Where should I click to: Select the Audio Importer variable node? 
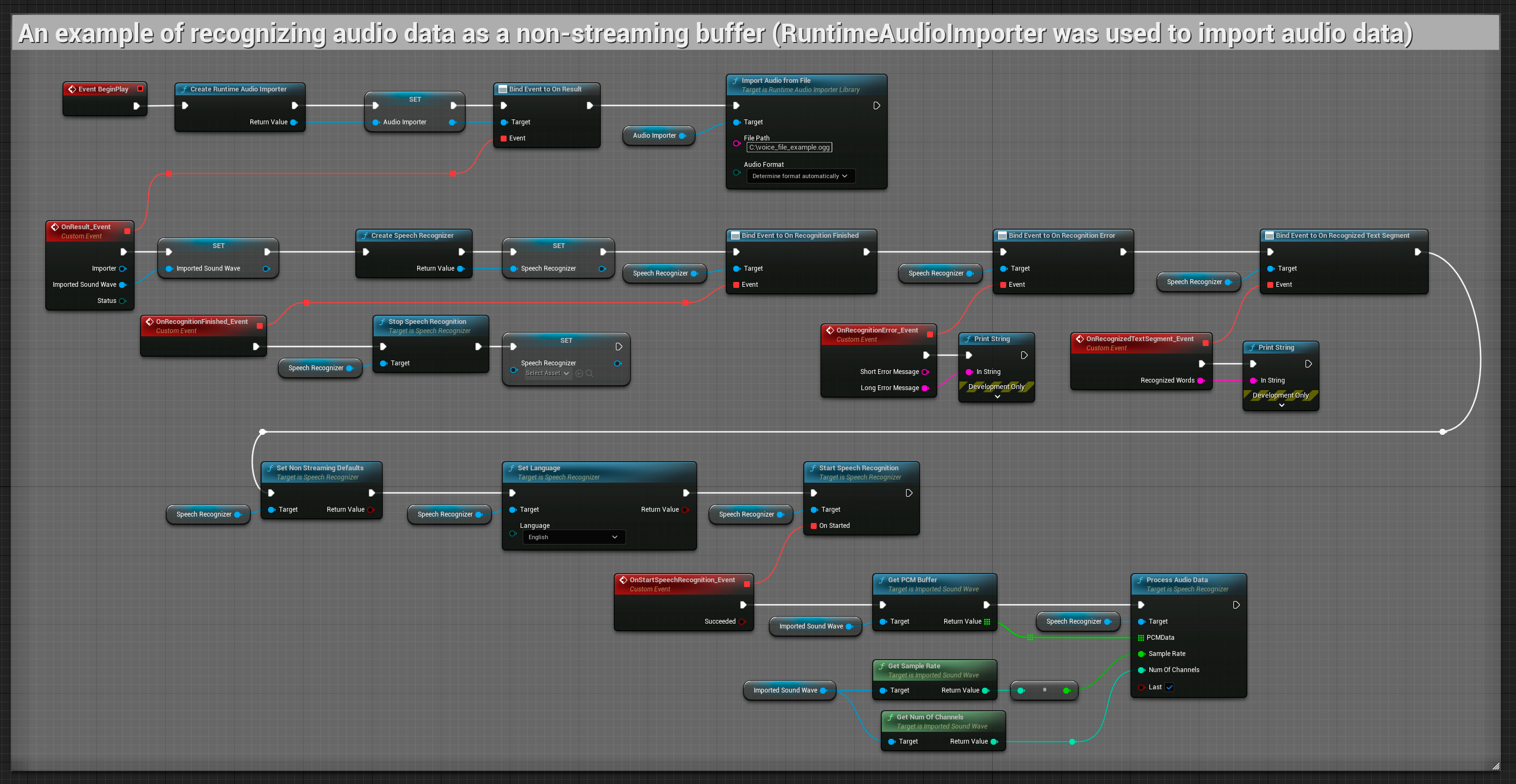click(655, 136)
